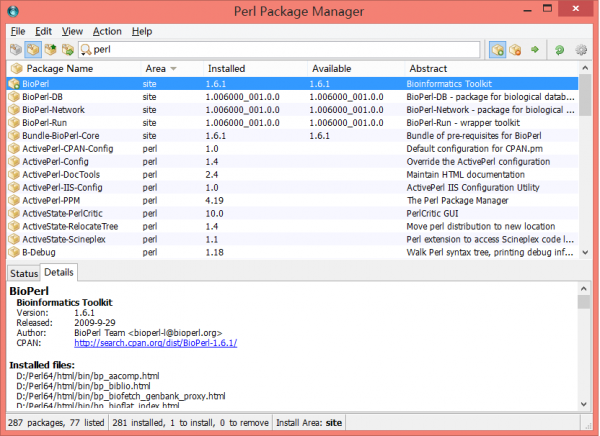This screenshot has height=436, width=600.
Task: Click the package list vertical scrollbar
Action: 590,170
